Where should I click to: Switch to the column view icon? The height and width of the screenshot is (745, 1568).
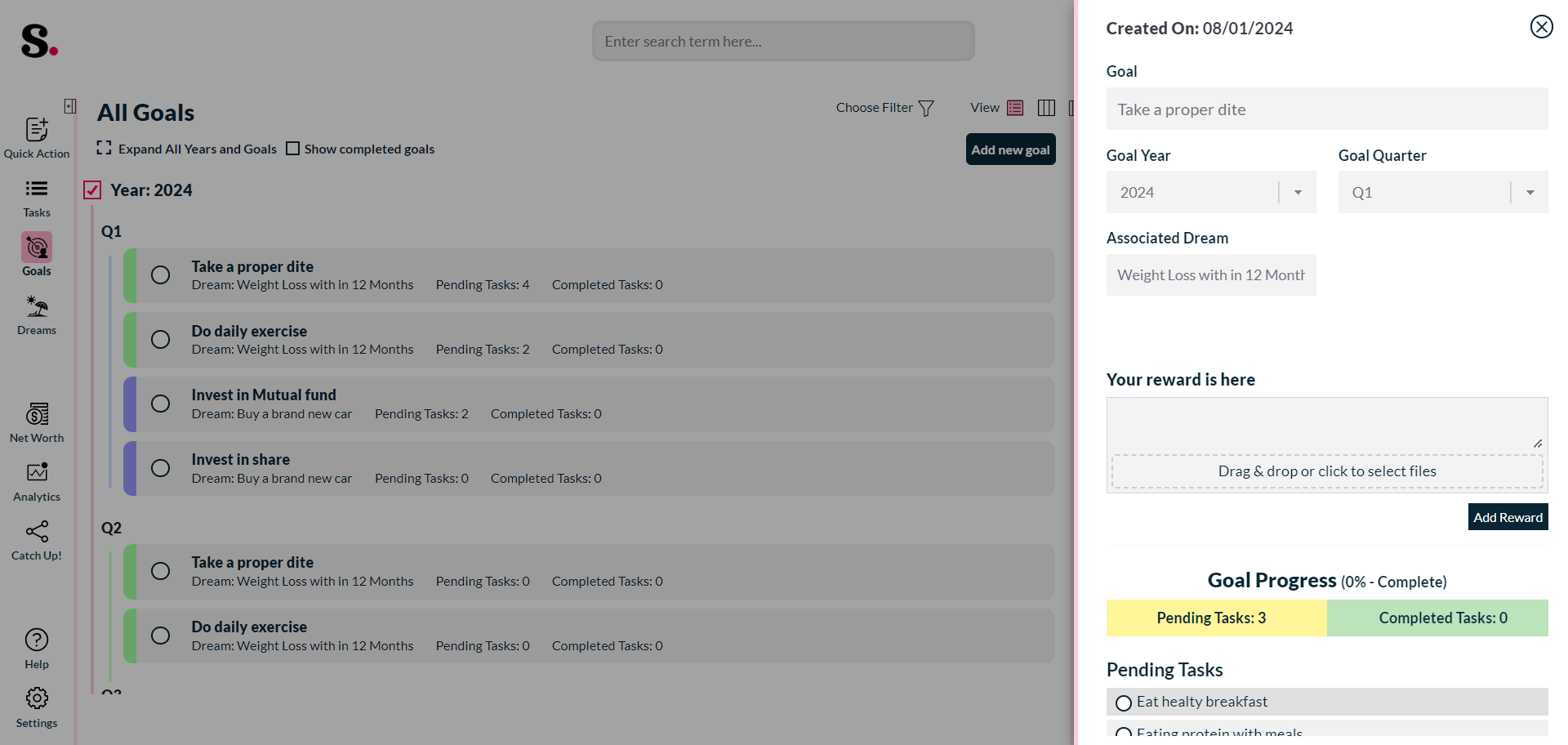(x=1046, y=108)
